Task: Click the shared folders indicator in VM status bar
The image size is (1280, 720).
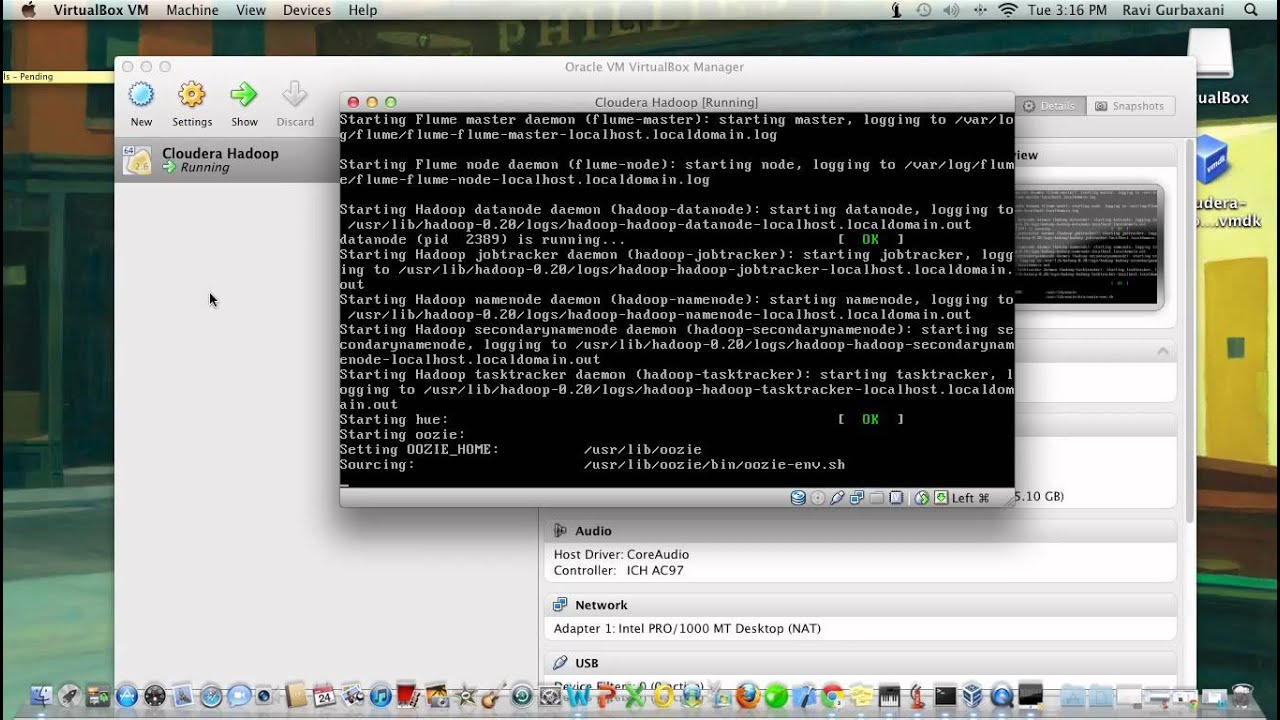Action: tap(876, 498)
